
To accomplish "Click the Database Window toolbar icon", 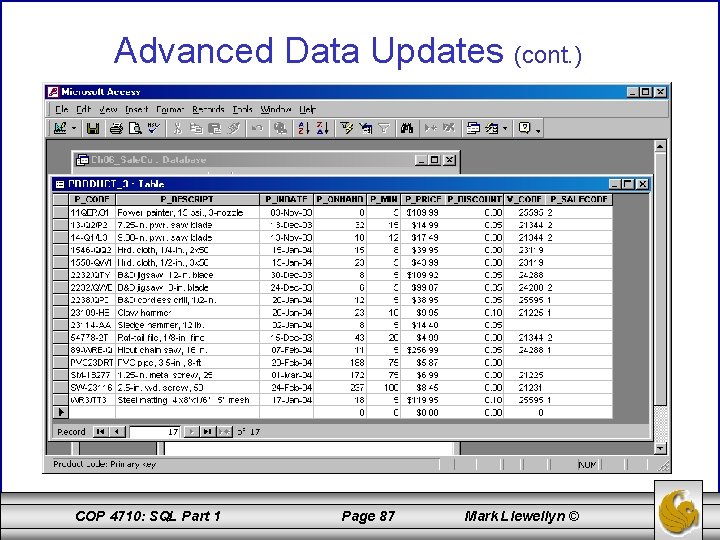I will (473, 128).
